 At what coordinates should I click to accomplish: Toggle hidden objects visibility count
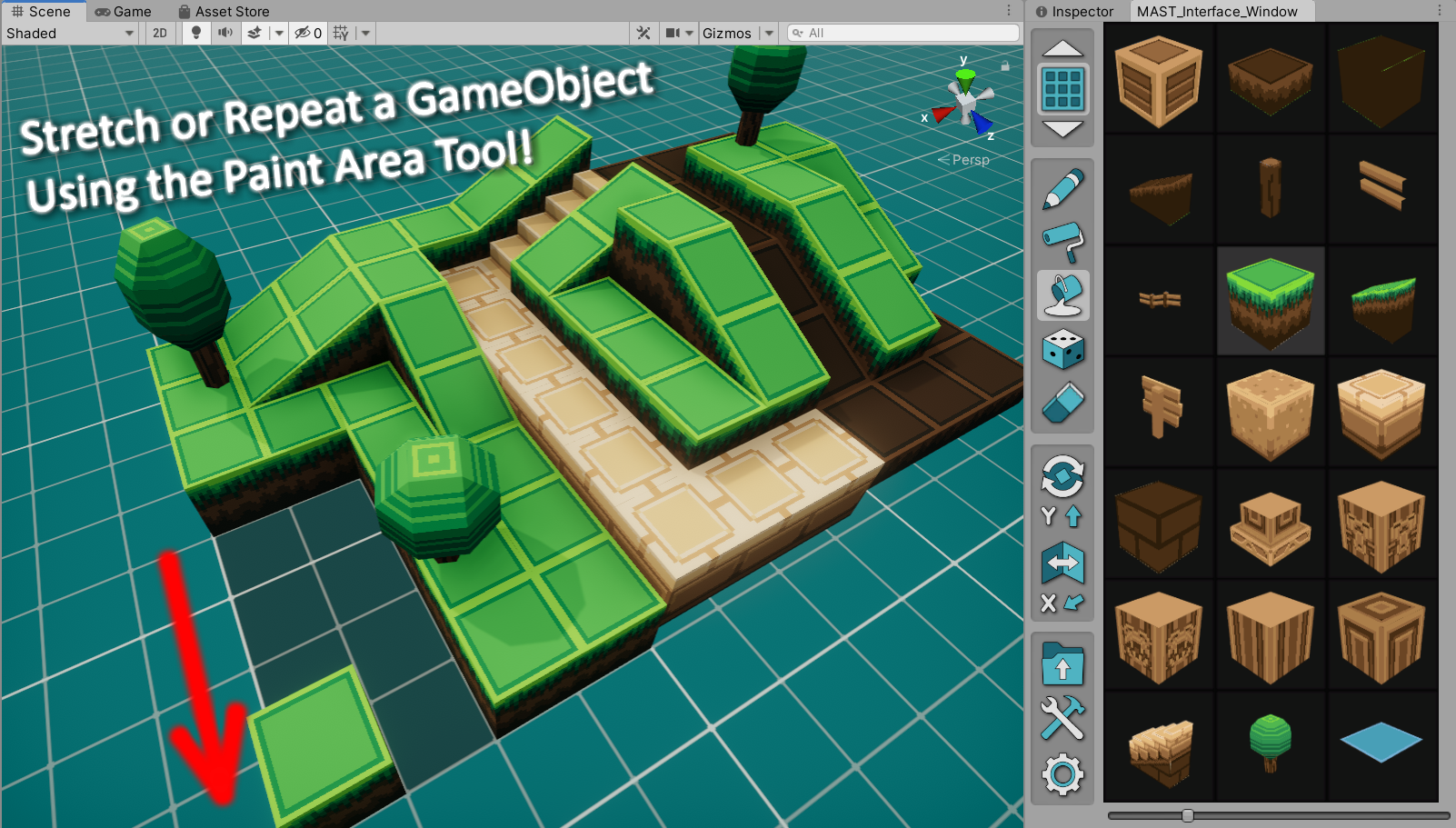pos(308,34)
